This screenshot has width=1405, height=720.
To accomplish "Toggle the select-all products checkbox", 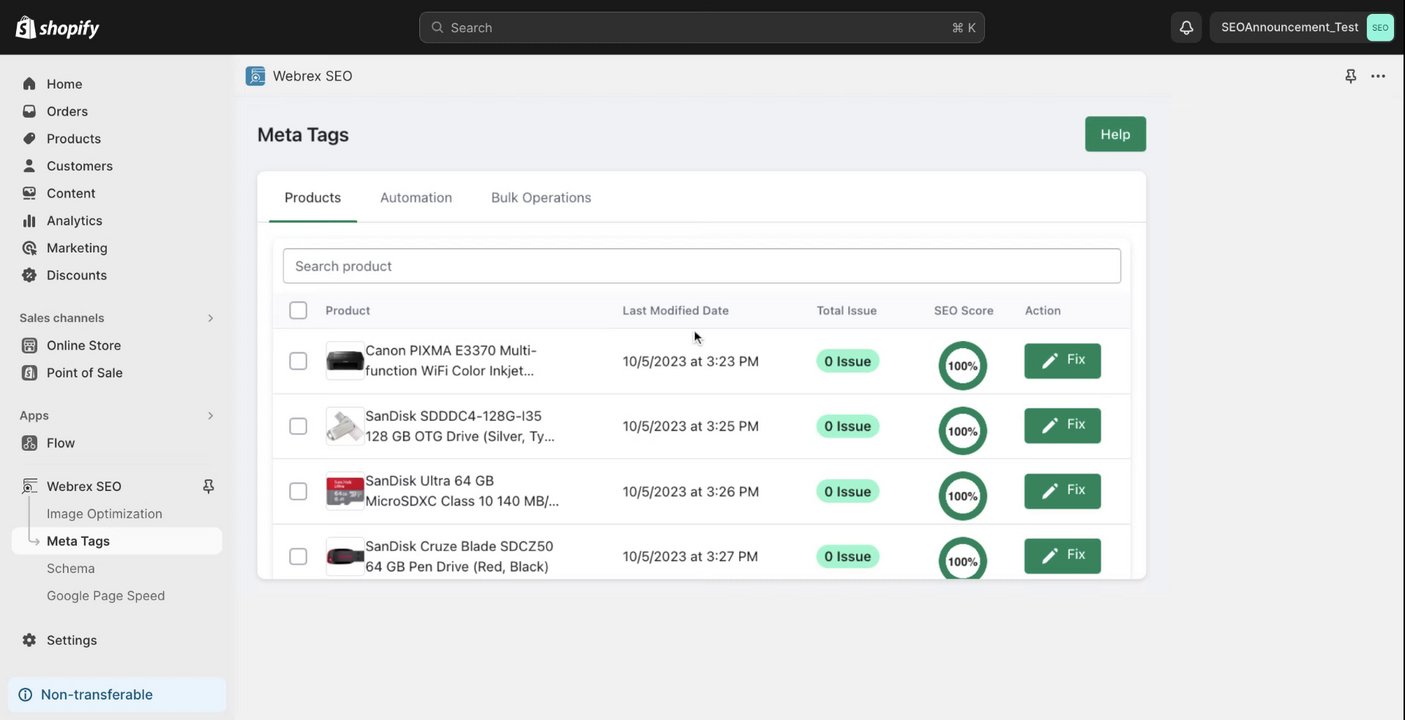I will pos(298,310).
